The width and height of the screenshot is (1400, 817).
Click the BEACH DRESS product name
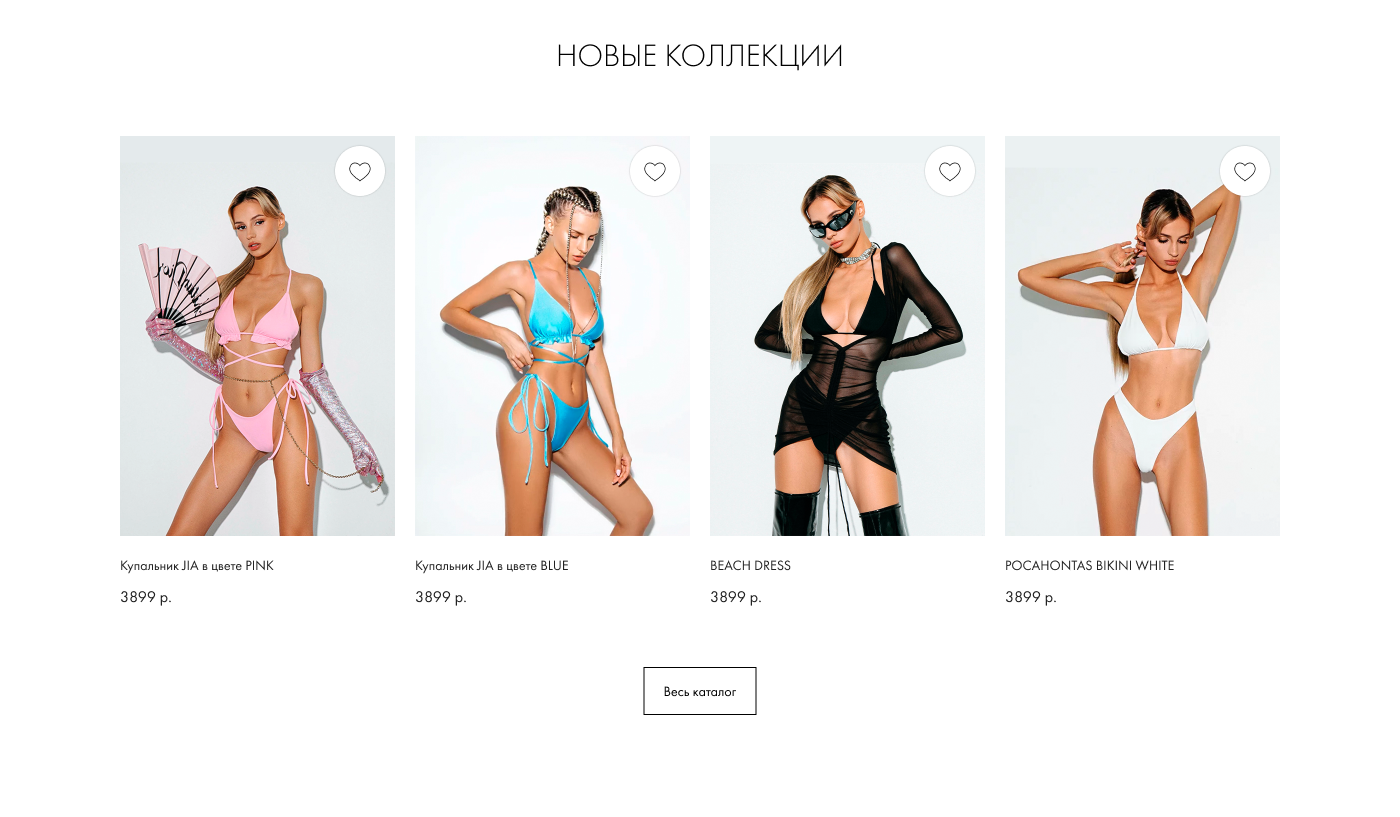(750, 566)
